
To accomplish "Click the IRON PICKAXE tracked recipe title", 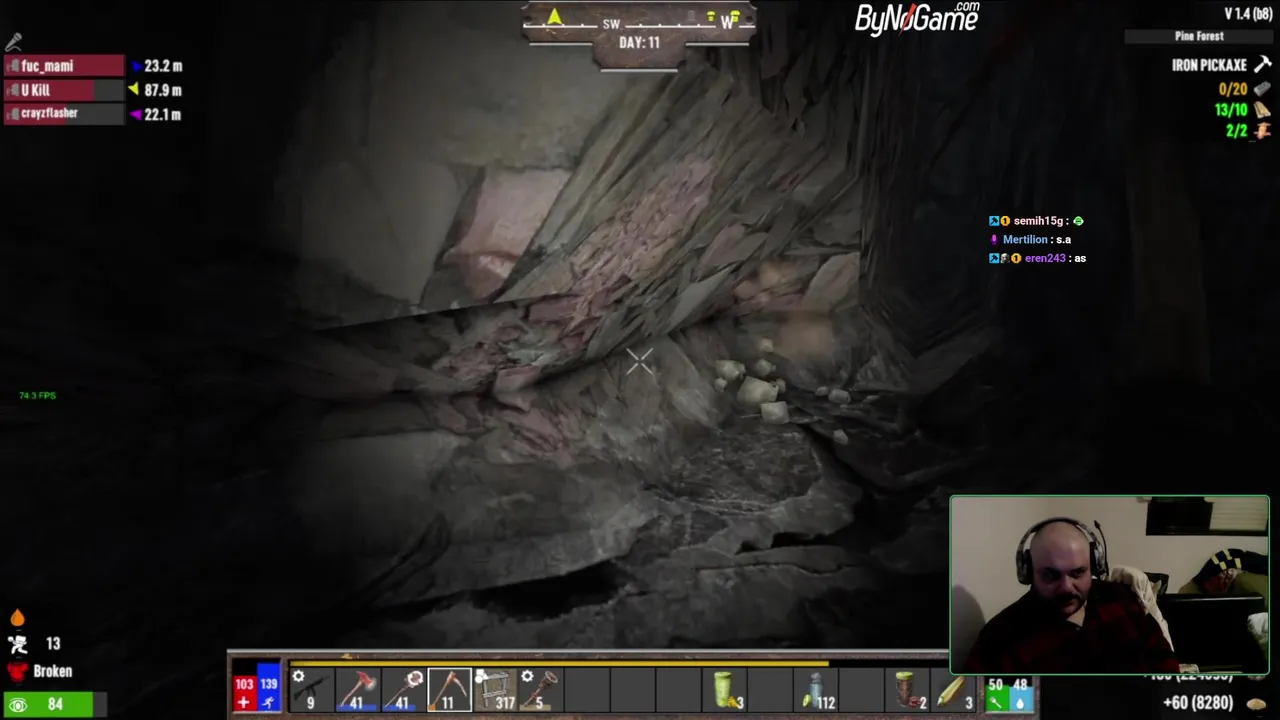I will pos(1209,65).
